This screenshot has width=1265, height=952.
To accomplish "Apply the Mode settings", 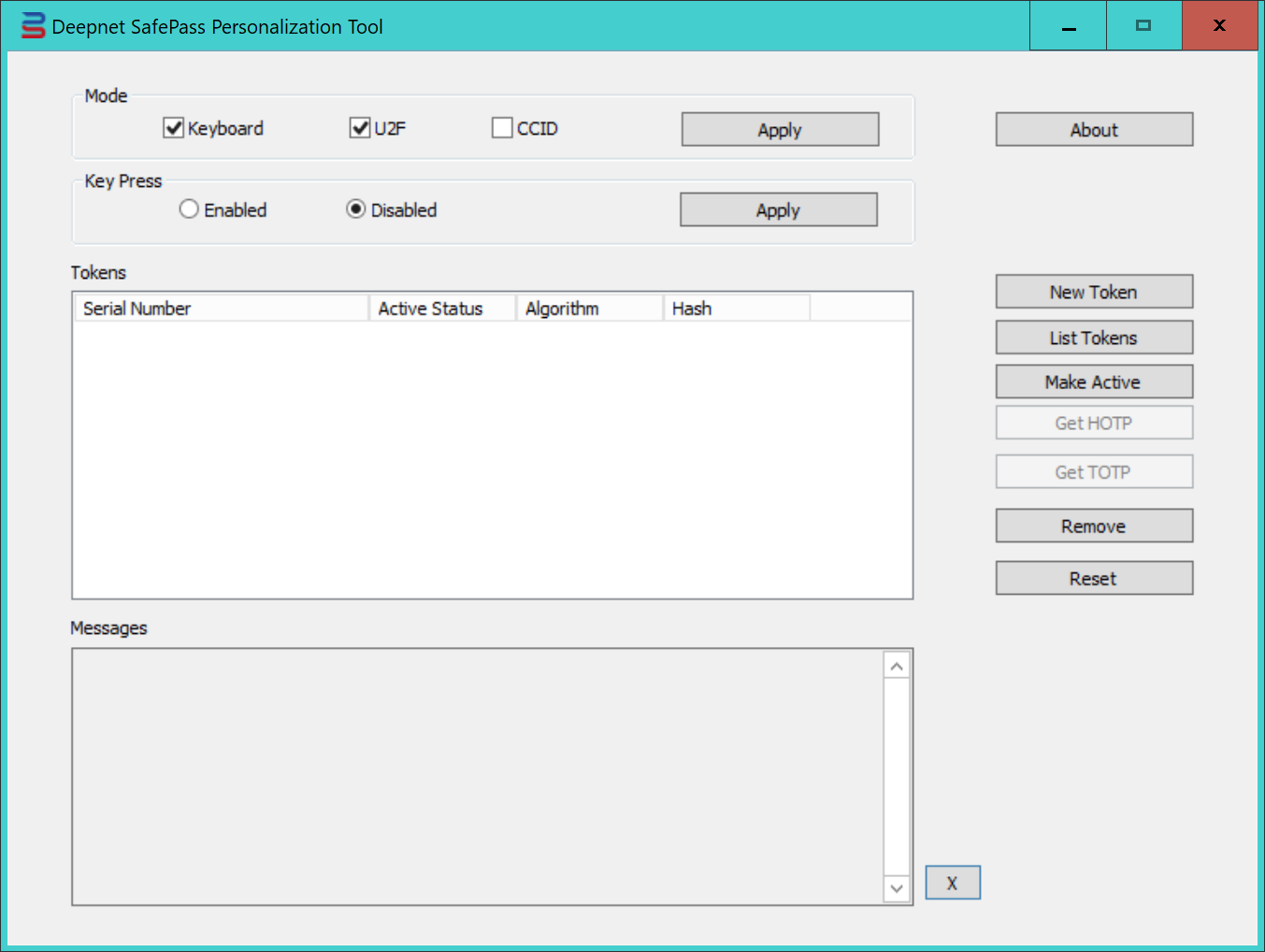I will coord(779,130).
